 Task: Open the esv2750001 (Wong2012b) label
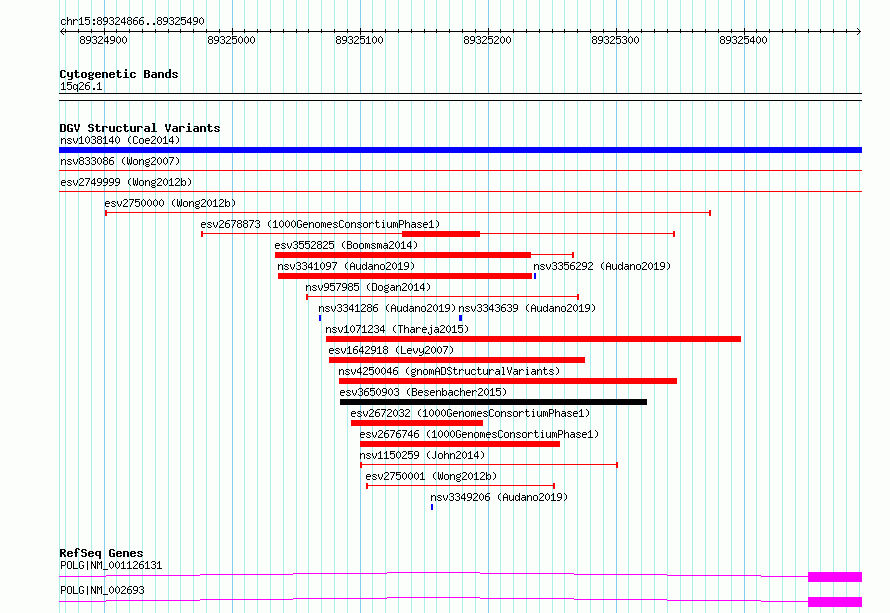point(431,476)
